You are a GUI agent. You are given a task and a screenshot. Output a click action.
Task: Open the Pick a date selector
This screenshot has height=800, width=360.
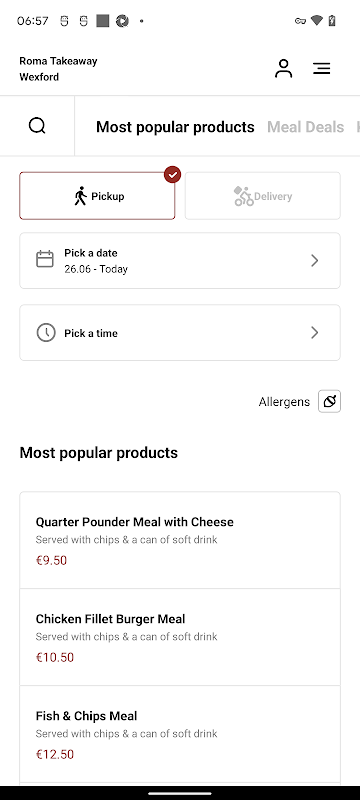pyautogui.click(x=180, y=261)
